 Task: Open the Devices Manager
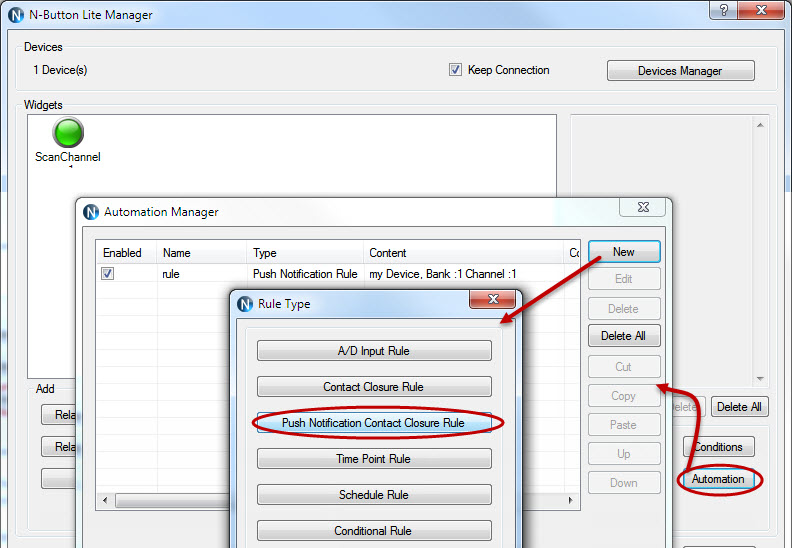(680, 71)
